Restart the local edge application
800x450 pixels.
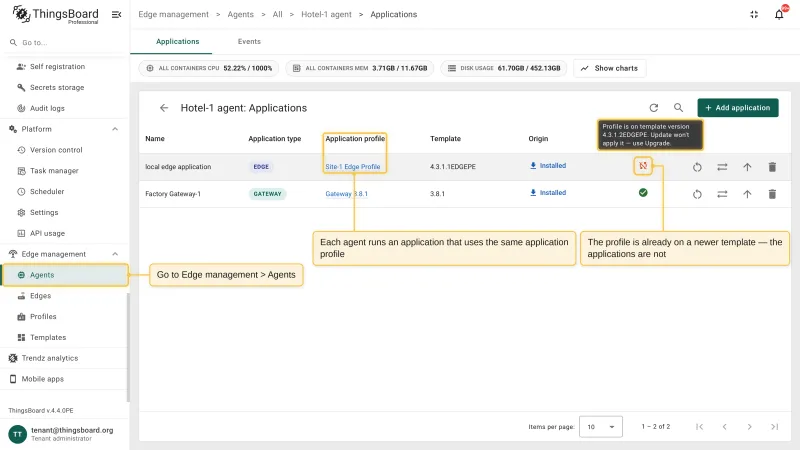click(x=697, y=167)
